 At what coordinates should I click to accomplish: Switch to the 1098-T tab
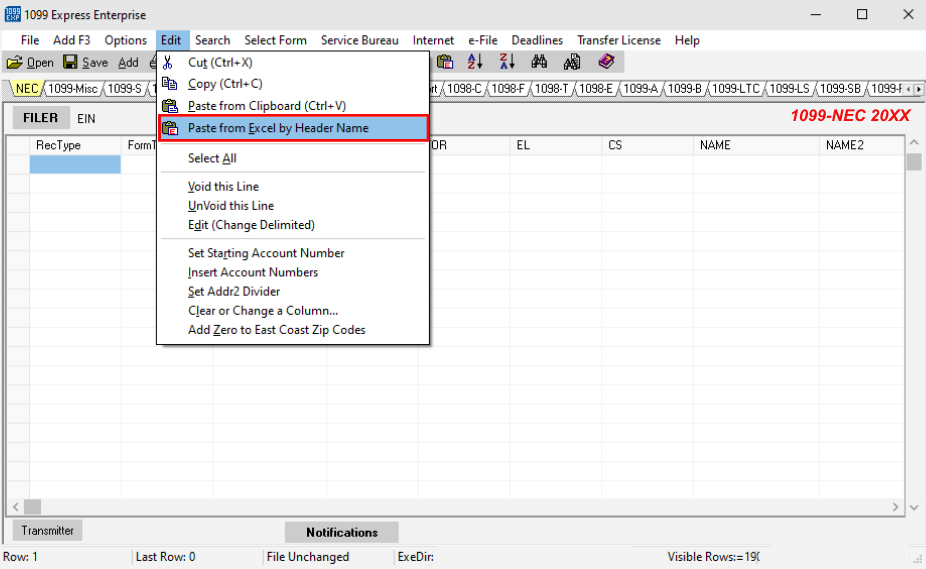pos(552,89)
